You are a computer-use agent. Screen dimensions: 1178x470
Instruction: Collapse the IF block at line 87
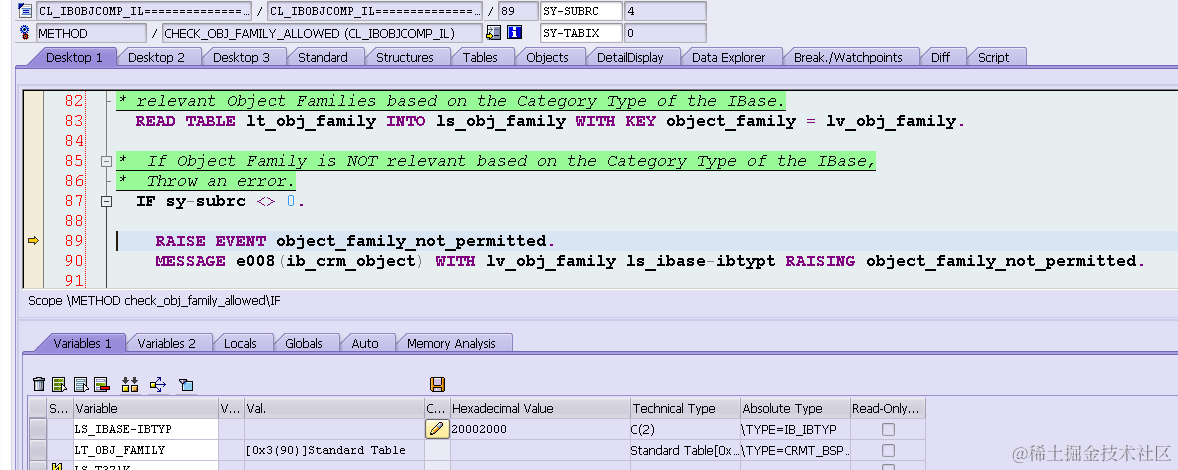pyautogui.click(x=106, y=200)
